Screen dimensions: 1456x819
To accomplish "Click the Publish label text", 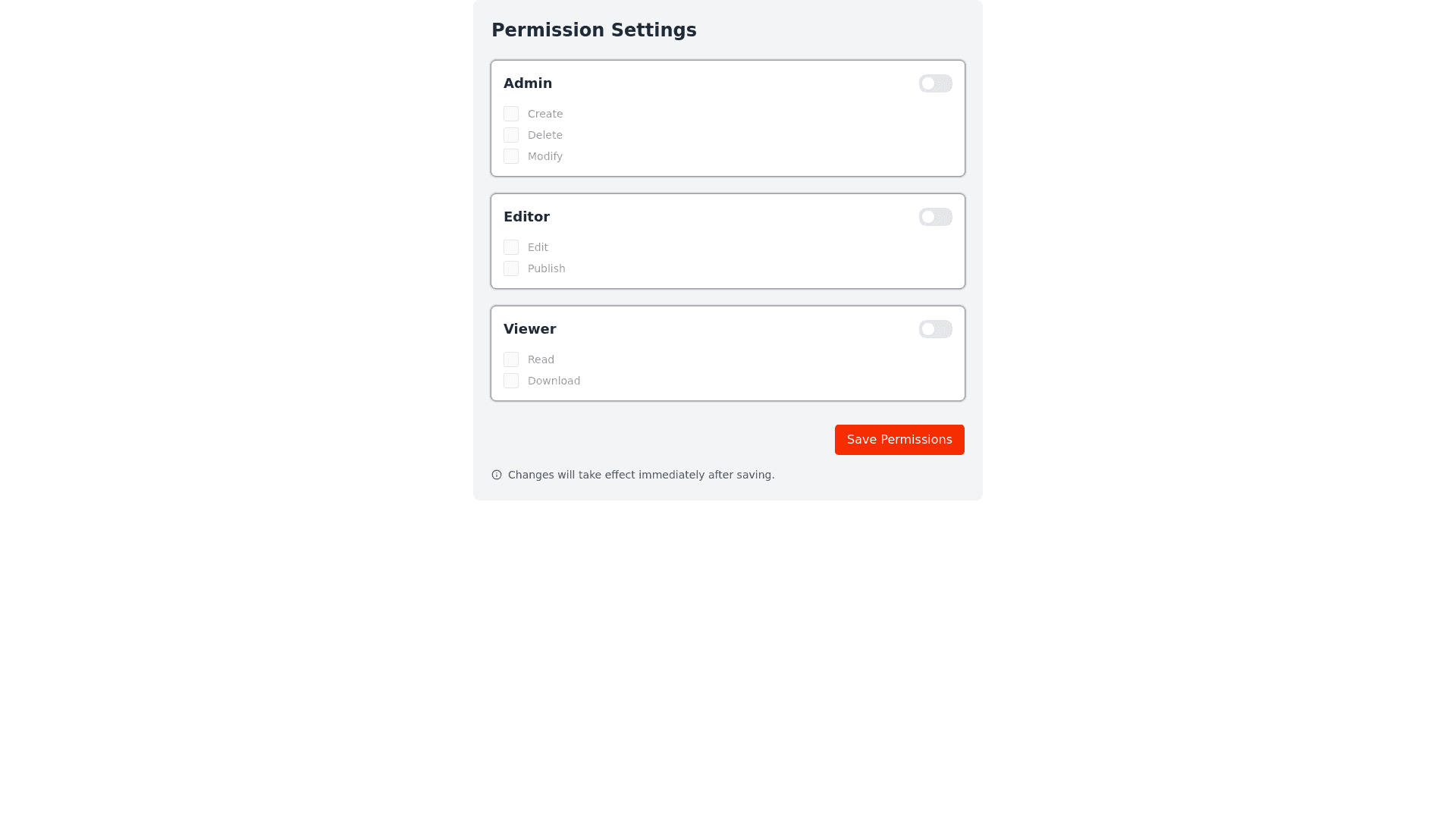I will click(x=546, y=268).
